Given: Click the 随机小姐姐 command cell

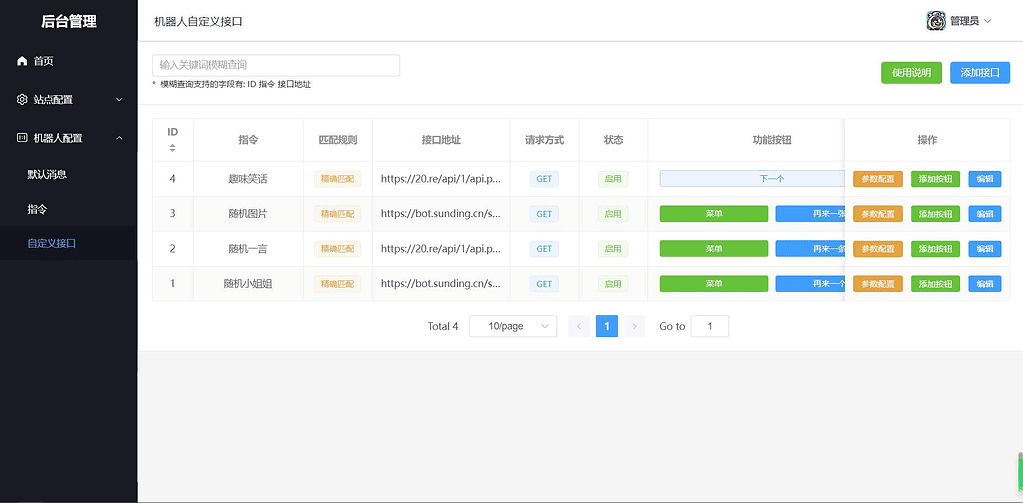Looking at the screenshot, I should [x=248, y=284].
